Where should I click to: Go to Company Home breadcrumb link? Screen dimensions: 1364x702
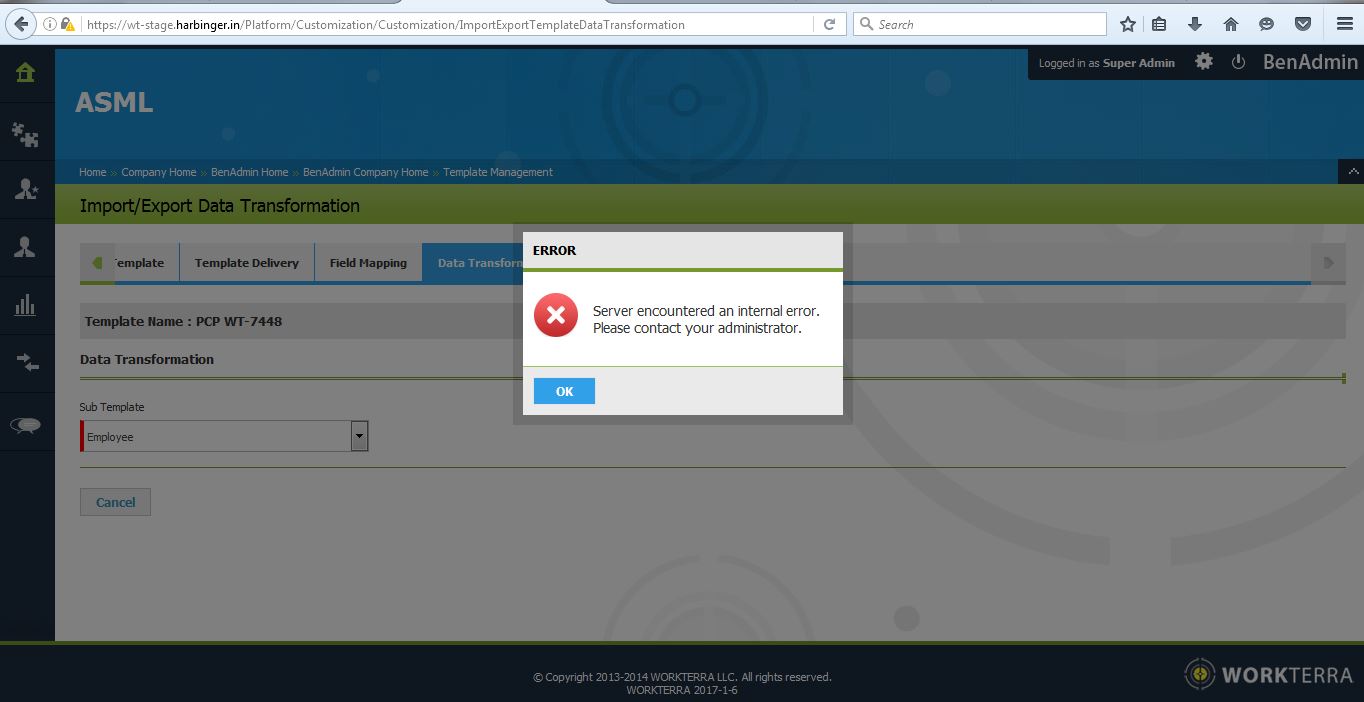coord(158,172)
